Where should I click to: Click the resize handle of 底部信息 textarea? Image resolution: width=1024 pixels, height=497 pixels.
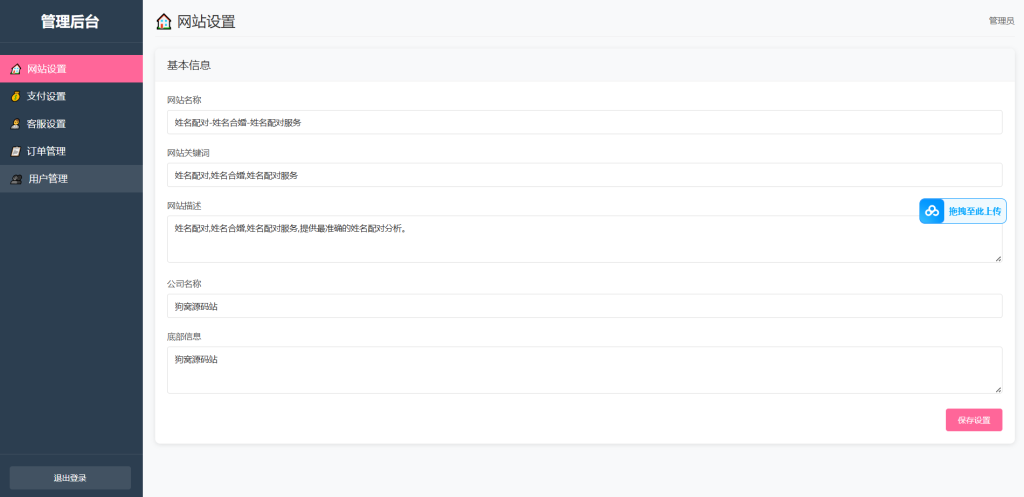(x=997, y=389)
